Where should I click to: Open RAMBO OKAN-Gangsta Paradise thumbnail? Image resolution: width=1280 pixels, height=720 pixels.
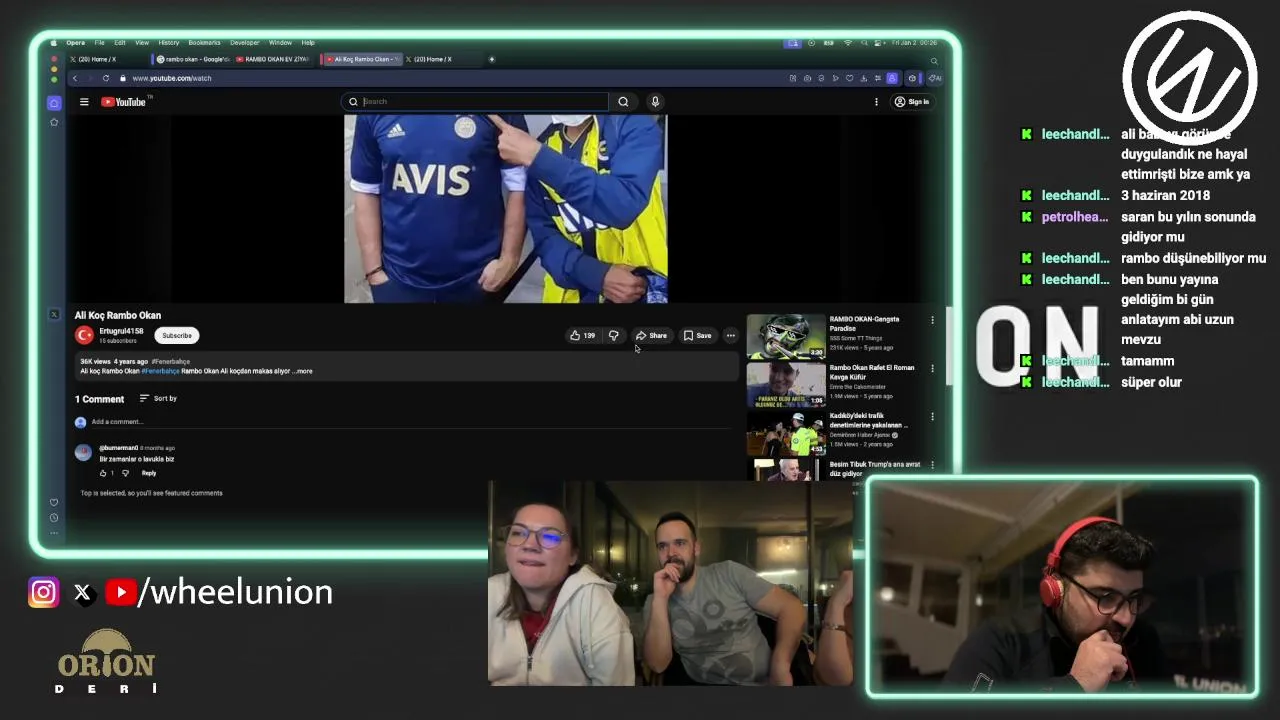point(786,336)
